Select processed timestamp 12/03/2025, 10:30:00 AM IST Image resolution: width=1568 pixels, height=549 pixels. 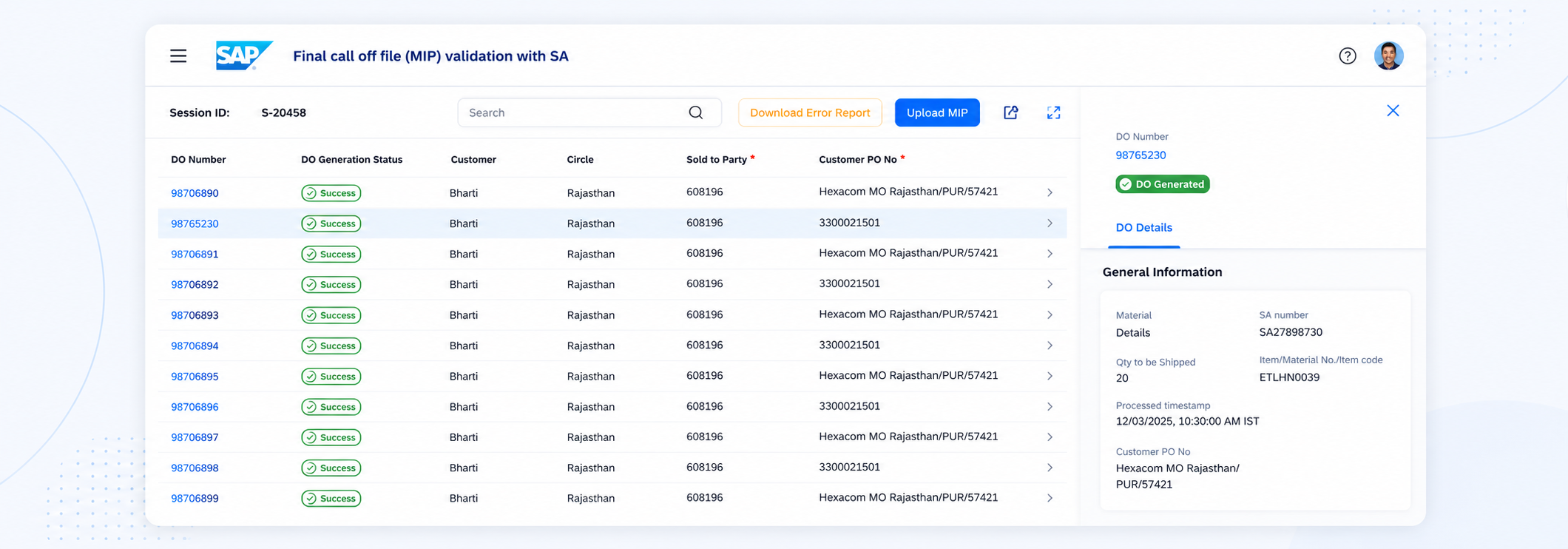click(x=1187, y=422)
